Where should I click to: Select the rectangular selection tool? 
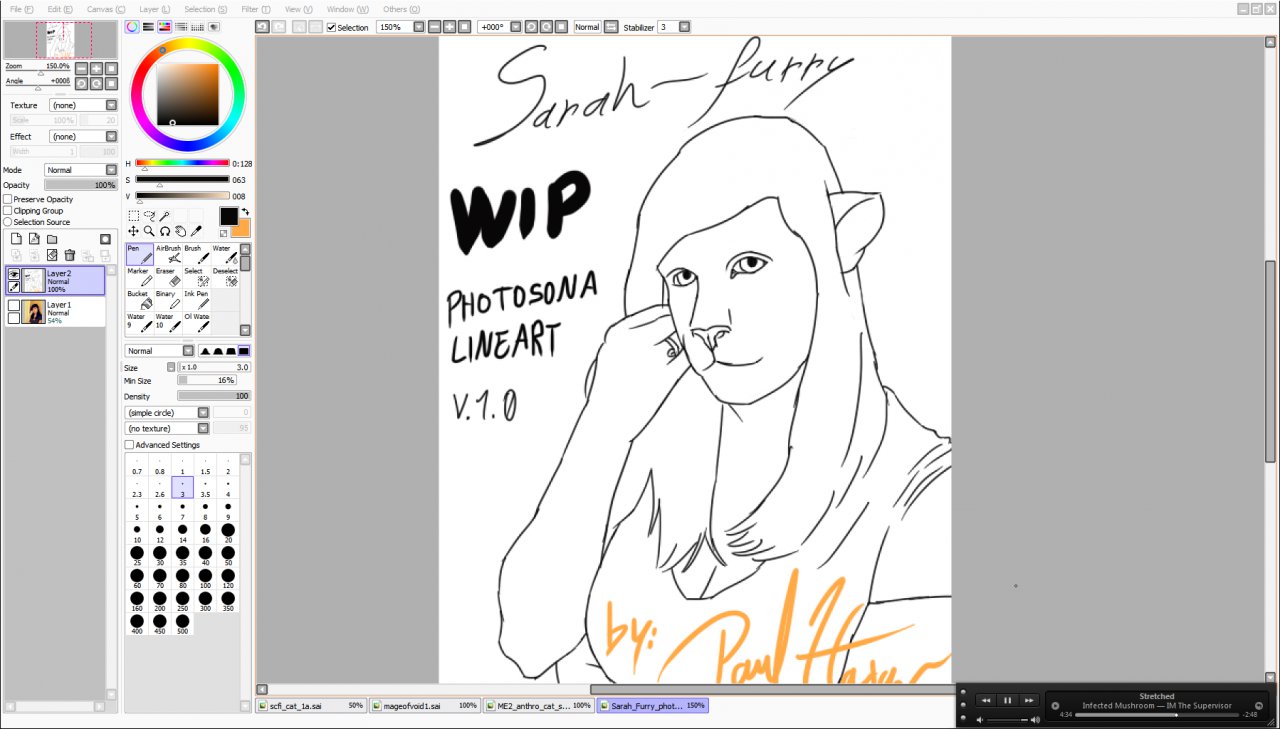click(x=133, y=216)
